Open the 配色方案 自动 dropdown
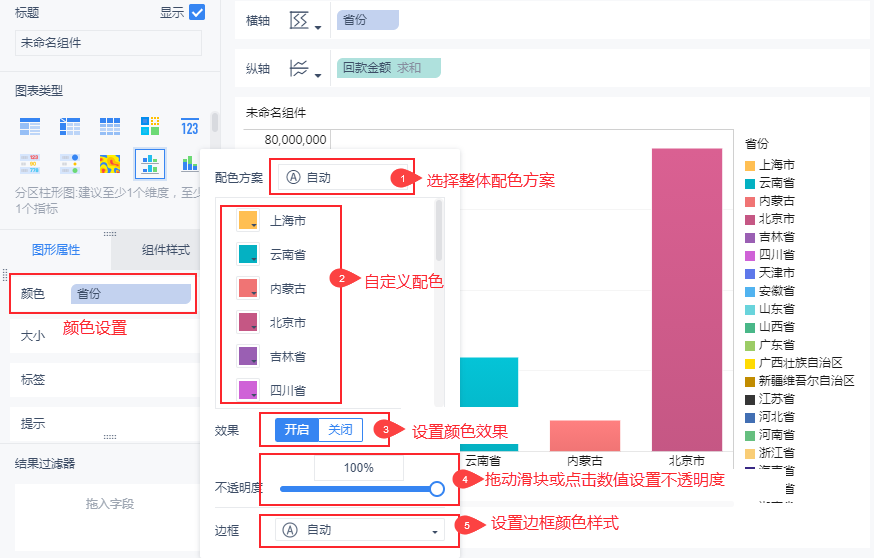874x558 pixels. (x=343, y=177)
